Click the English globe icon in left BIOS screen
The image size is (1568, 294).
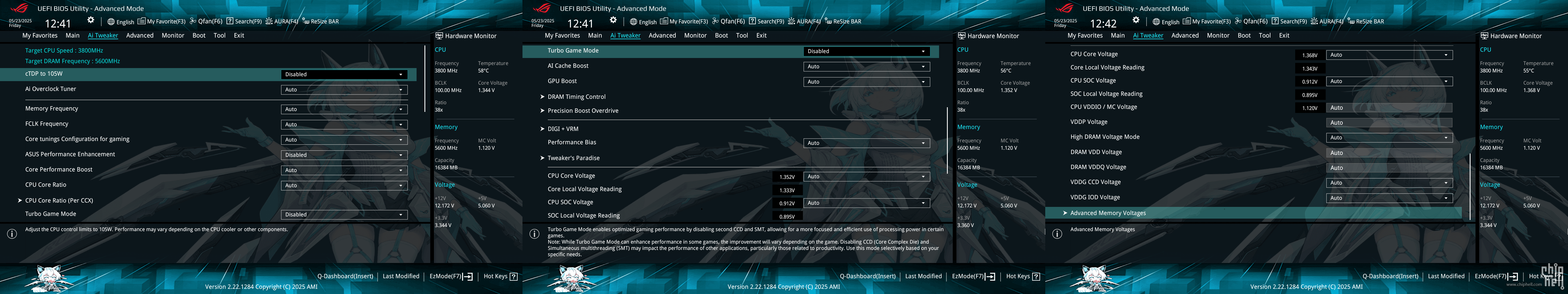(111, 21)
